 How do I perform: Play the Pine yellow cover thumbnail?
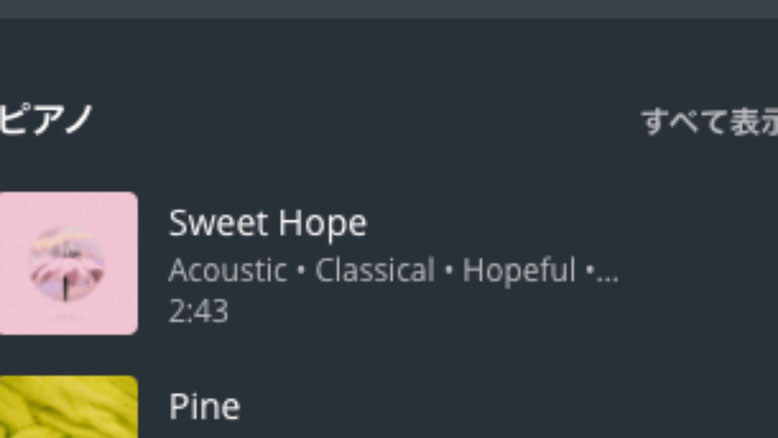coord(68,407)
